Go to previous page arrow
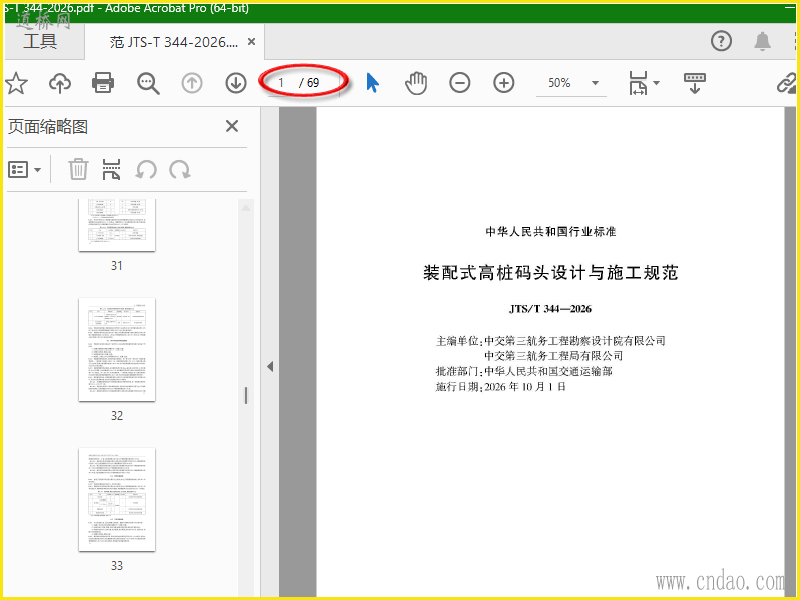 pos(192,83)
